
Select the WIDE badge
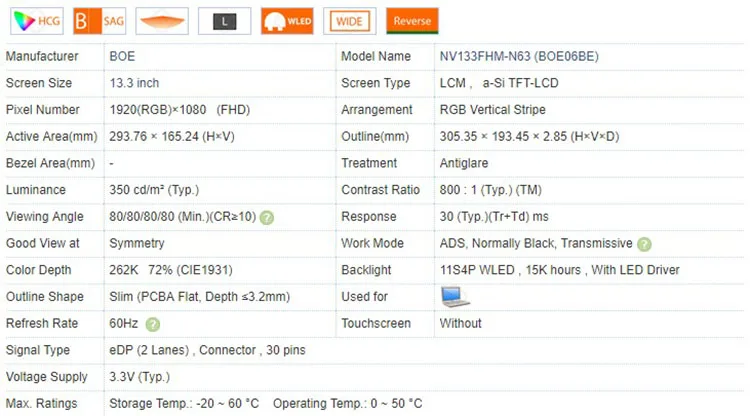[350, 20]
